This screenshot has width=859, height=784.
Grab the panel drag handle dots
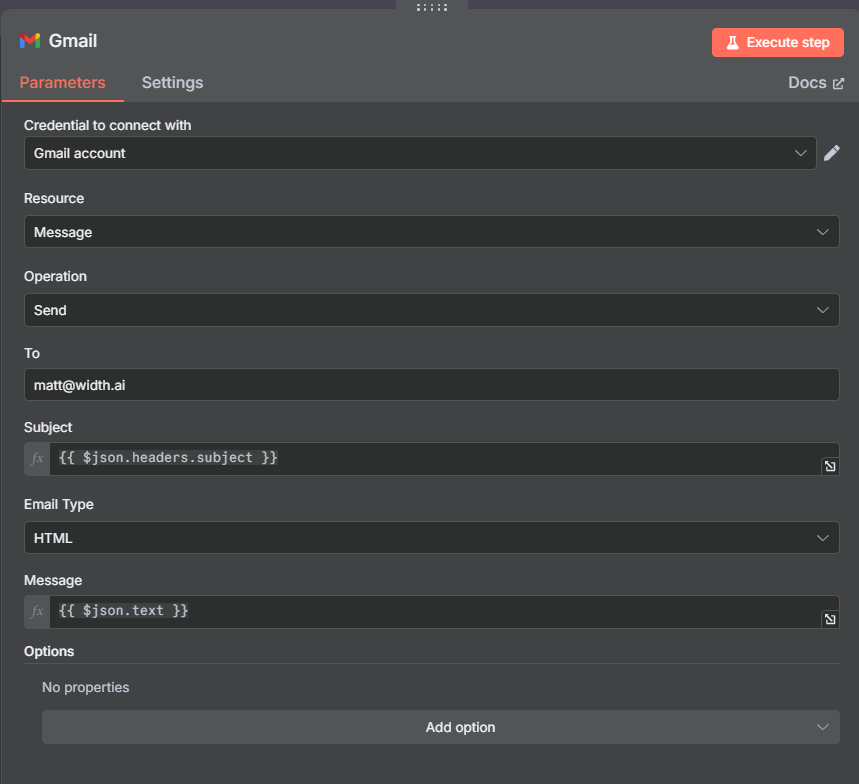[432, 7]
